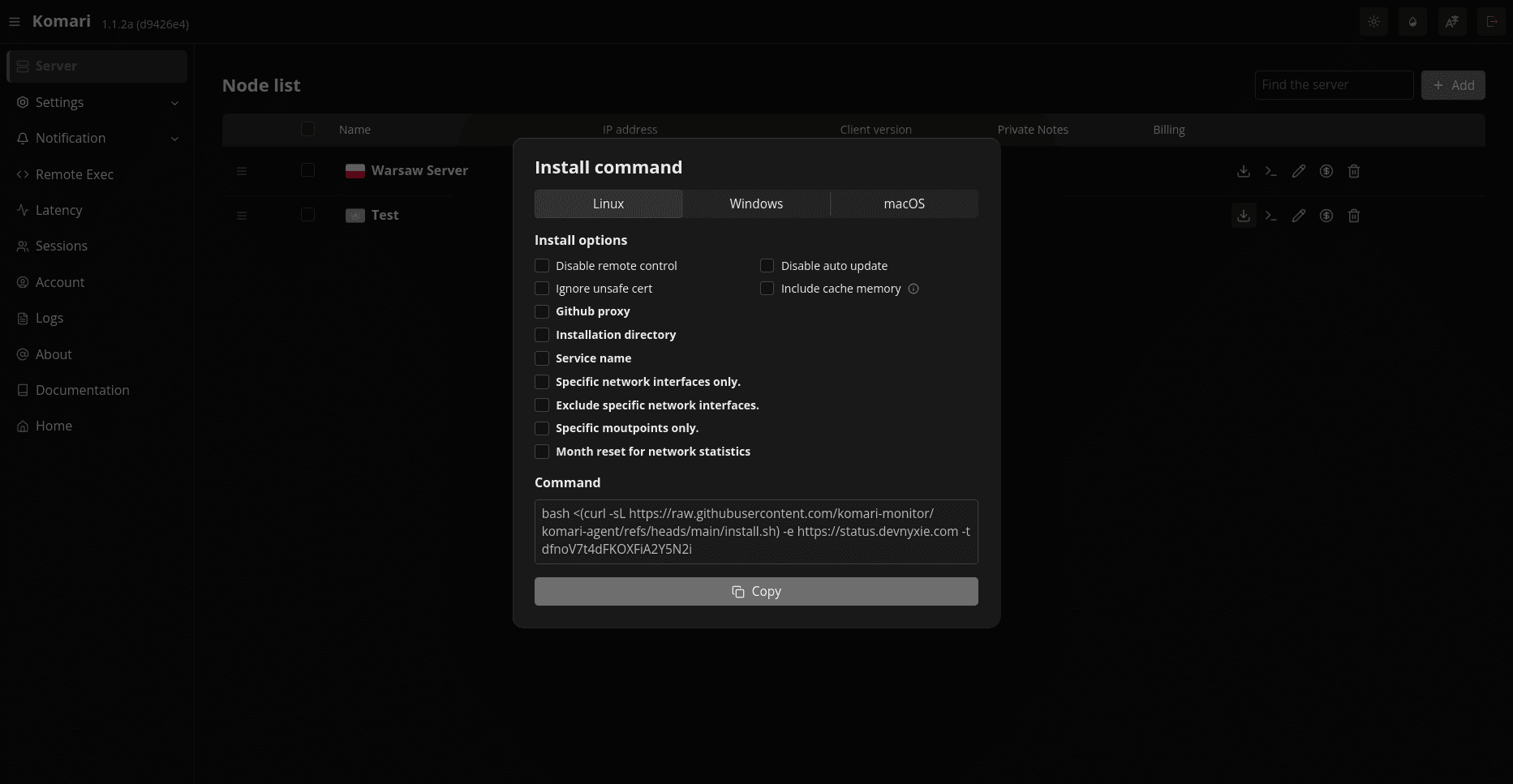Click the Find the server search field
Image resolution: width=1513 pixels, height=784 pixels.
[x=1333, y=85]
